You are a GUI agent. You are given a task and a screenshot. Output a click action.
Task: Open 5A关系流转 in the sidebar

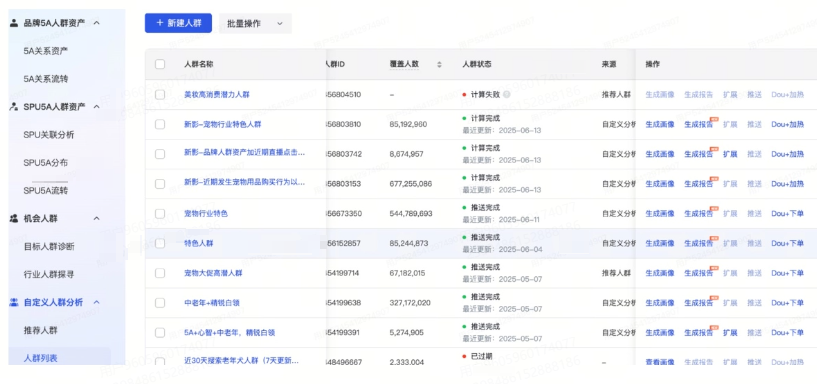tap(46, 79)
